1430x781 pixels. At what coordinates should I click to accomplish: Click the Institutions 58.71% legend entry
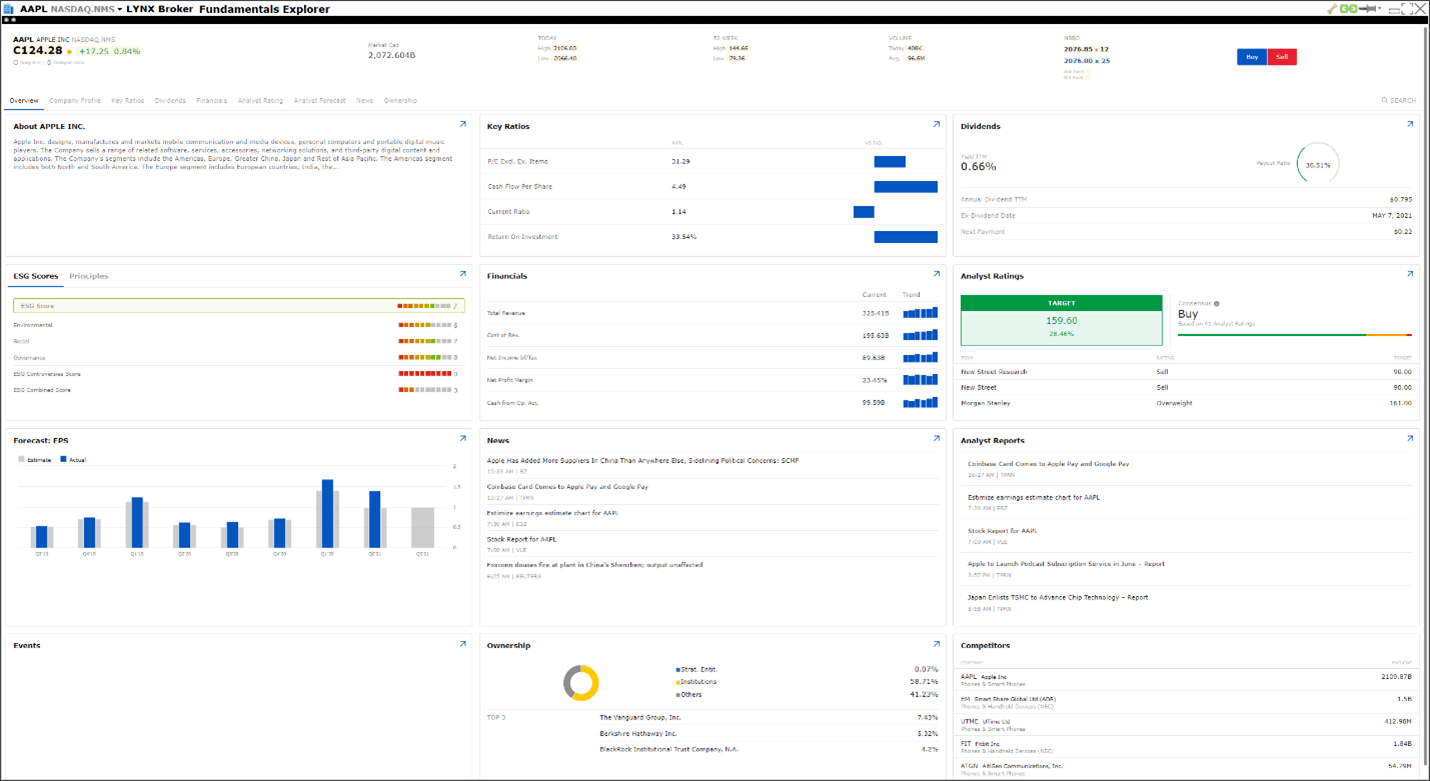(808, 682)
